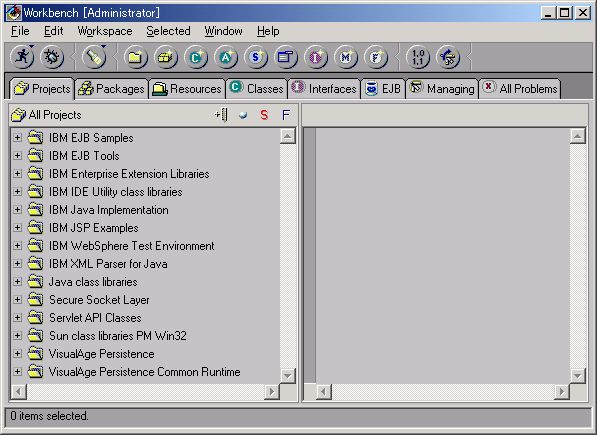Click the Run (running man) toolbar icon
The height and width of the screenshot is (435, 597).
pyautogui.click(x=22, y=57)
